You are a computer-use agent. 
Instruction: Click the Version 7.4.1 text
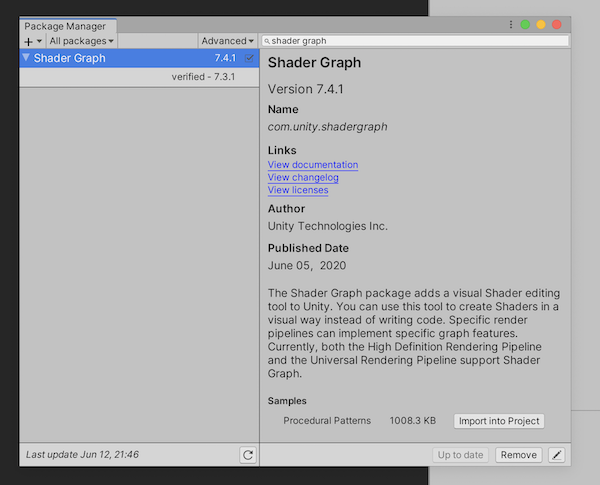[306, 89]
